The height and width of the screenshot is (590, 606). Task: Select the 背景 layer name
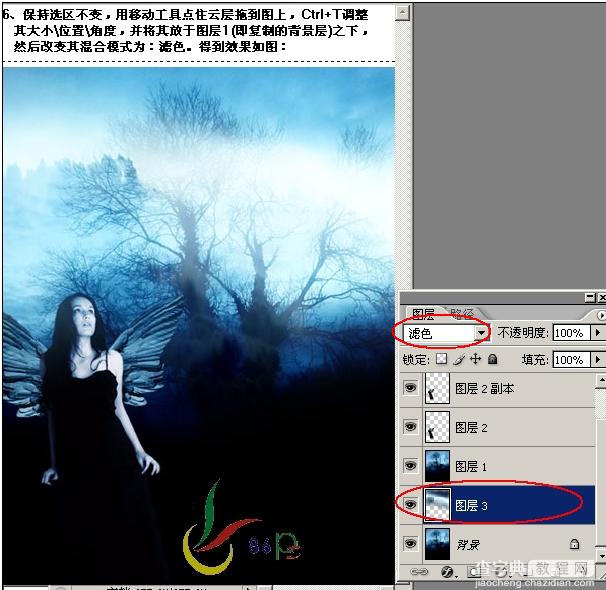pyautogui.click(x=468, y=544)
